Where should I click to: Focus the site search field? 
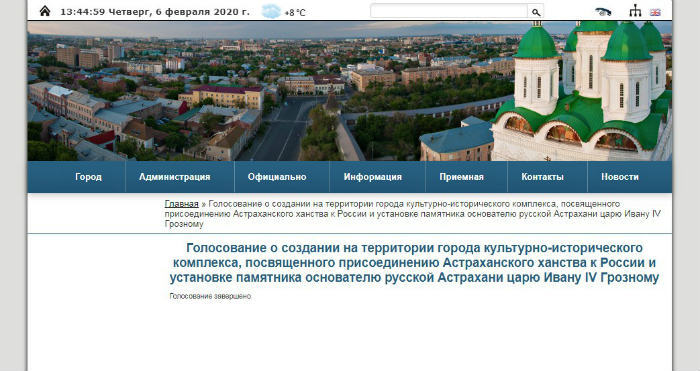click(x=449, y=12)
